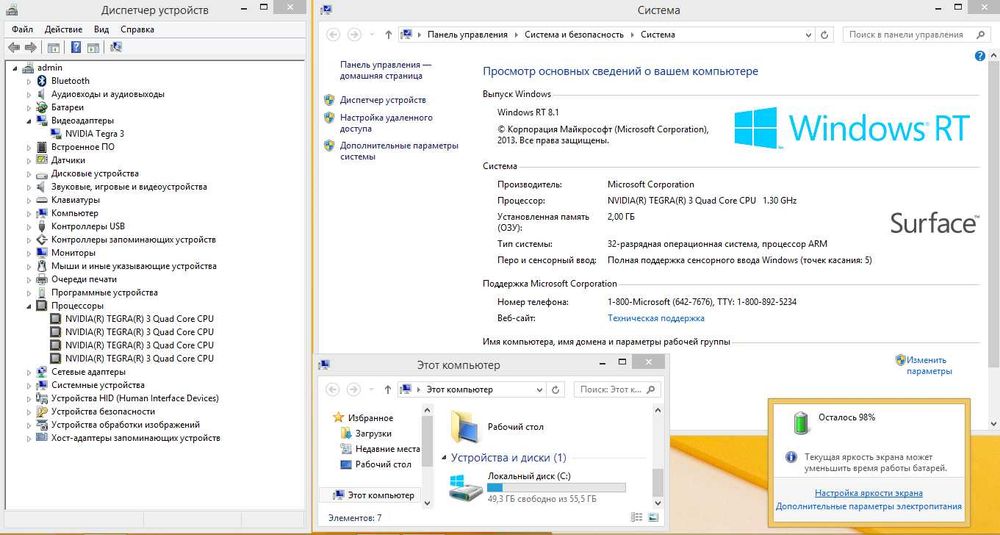Click Панель управления breadcrumb
Screen dimensions: 1000x535
click(467, 35)
